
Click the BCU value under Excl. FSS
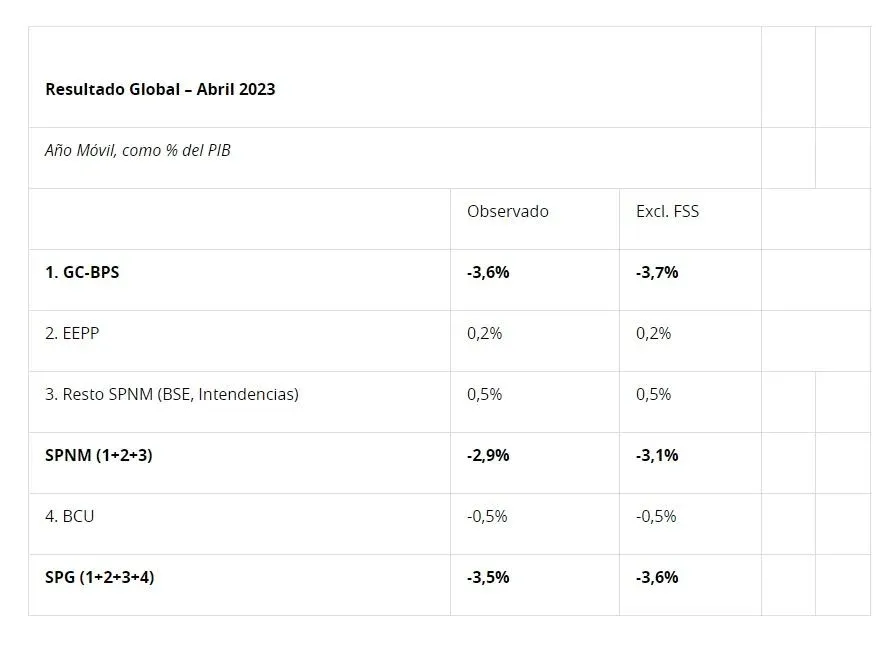(656, 516)
